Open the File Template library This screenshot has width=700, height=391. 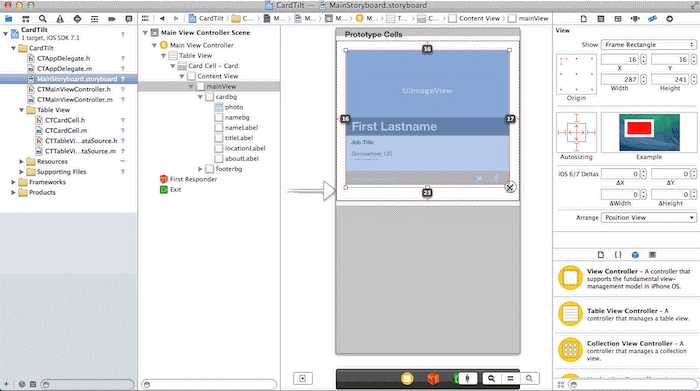600,254
